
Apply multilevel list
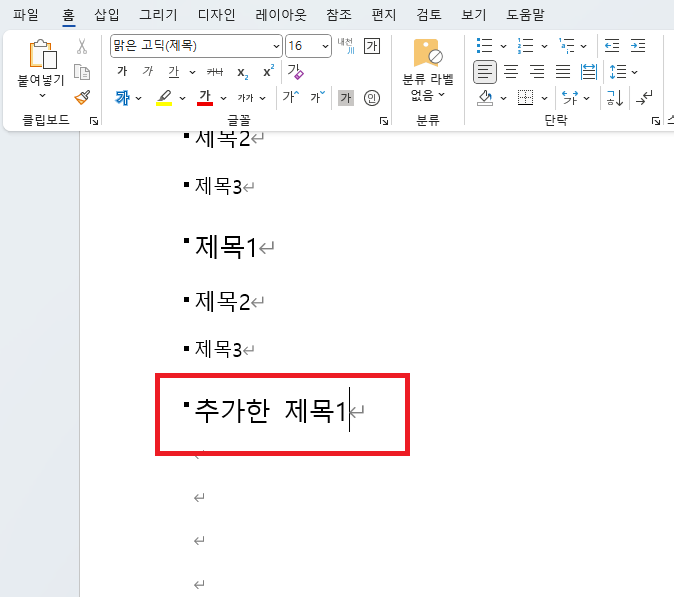pyautogui.click(x=567, y=46)
